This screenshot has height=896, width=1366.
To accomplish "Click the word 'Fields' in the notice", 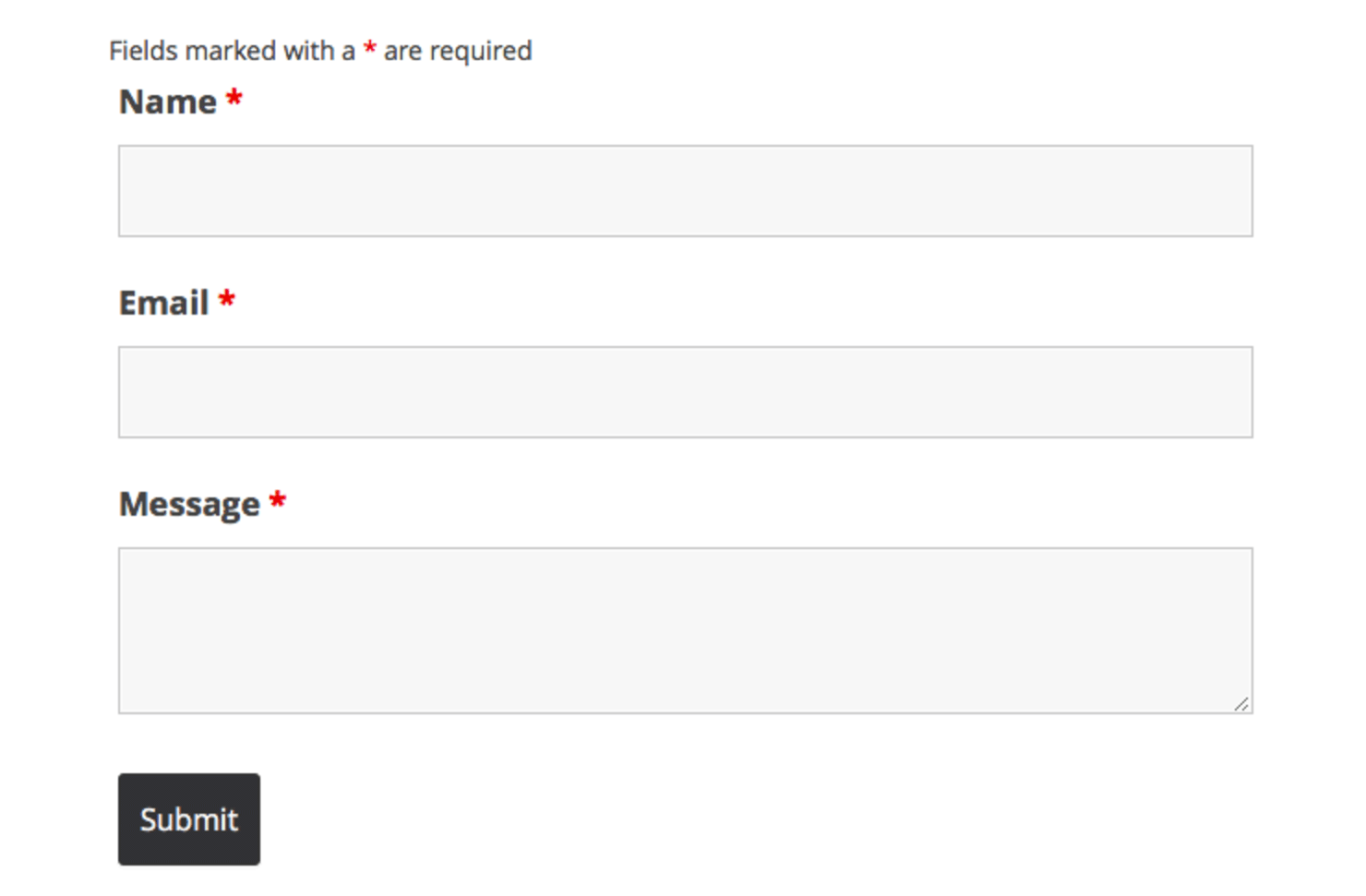I will (x=143, y=50).
